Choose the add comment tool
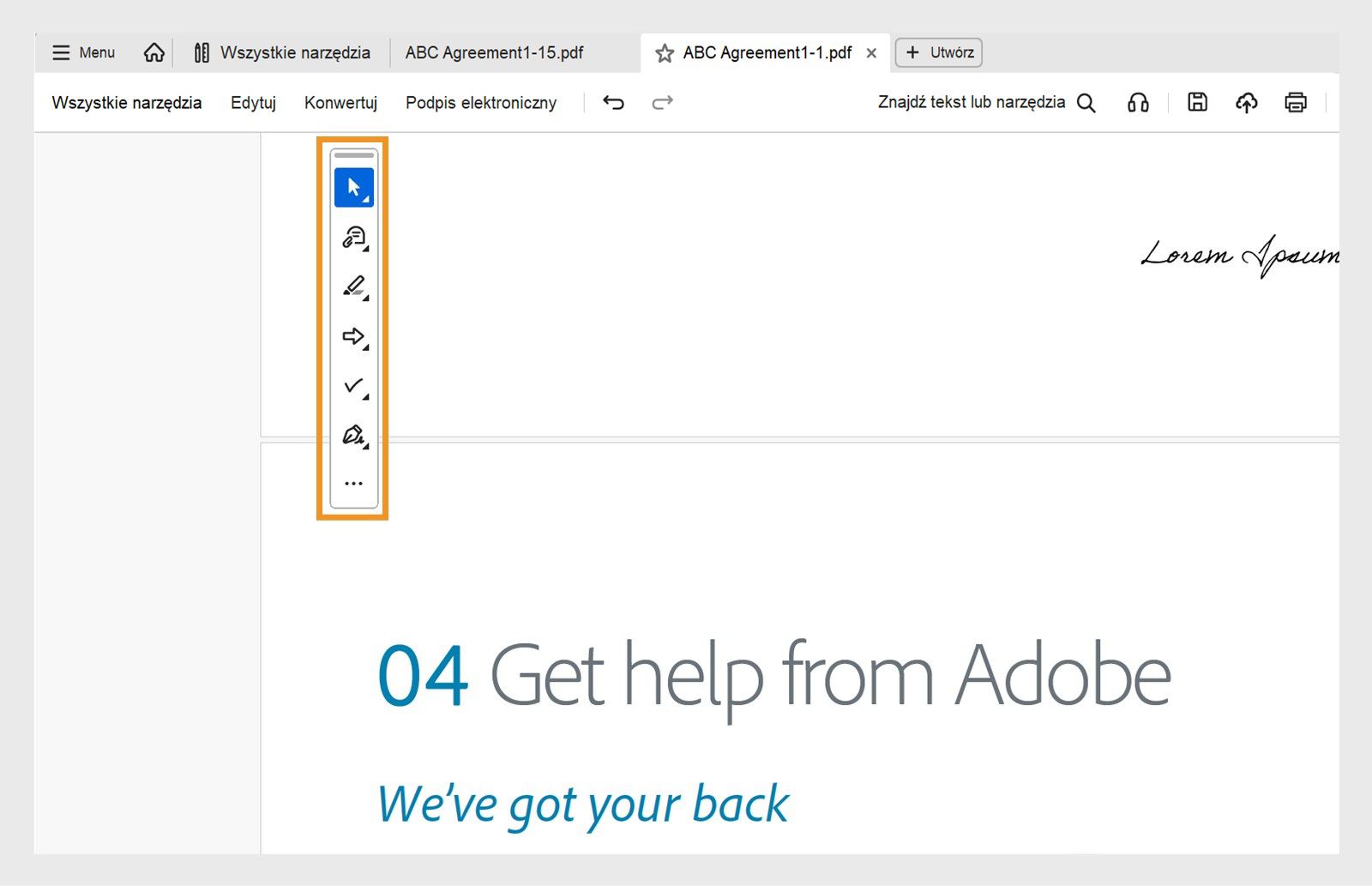Image resolution: width=1372 pixels, height=886 pixels. 353,237
